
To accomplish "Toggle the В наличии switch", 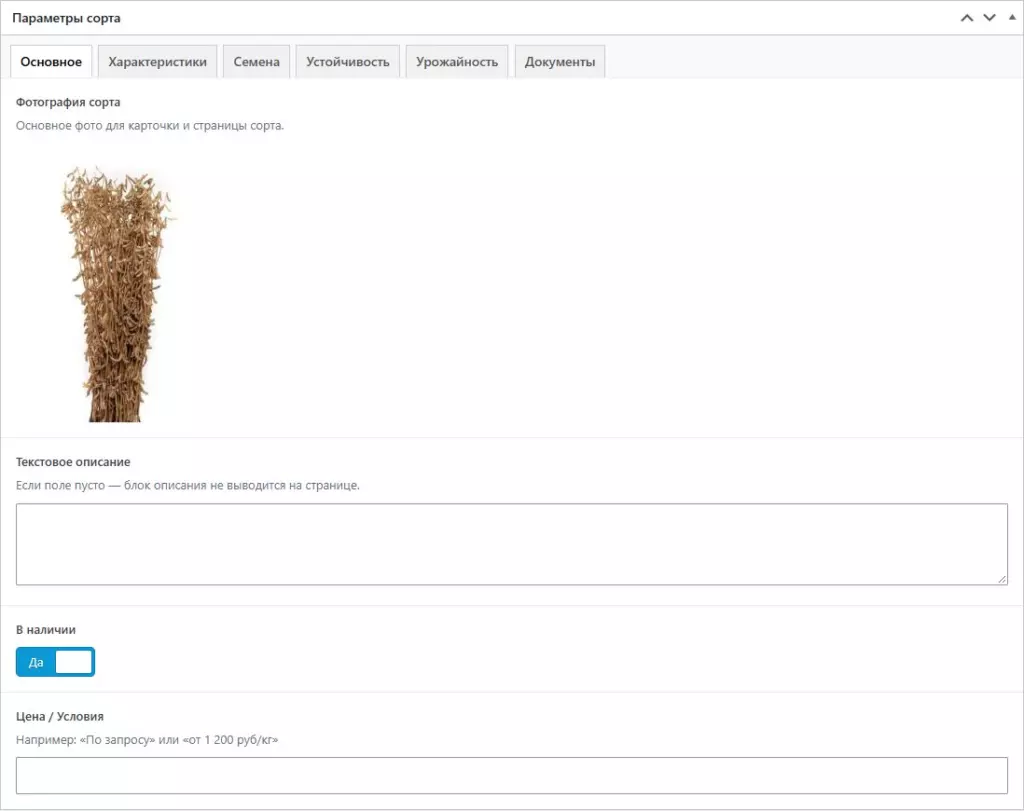I will tap(56, 662).
